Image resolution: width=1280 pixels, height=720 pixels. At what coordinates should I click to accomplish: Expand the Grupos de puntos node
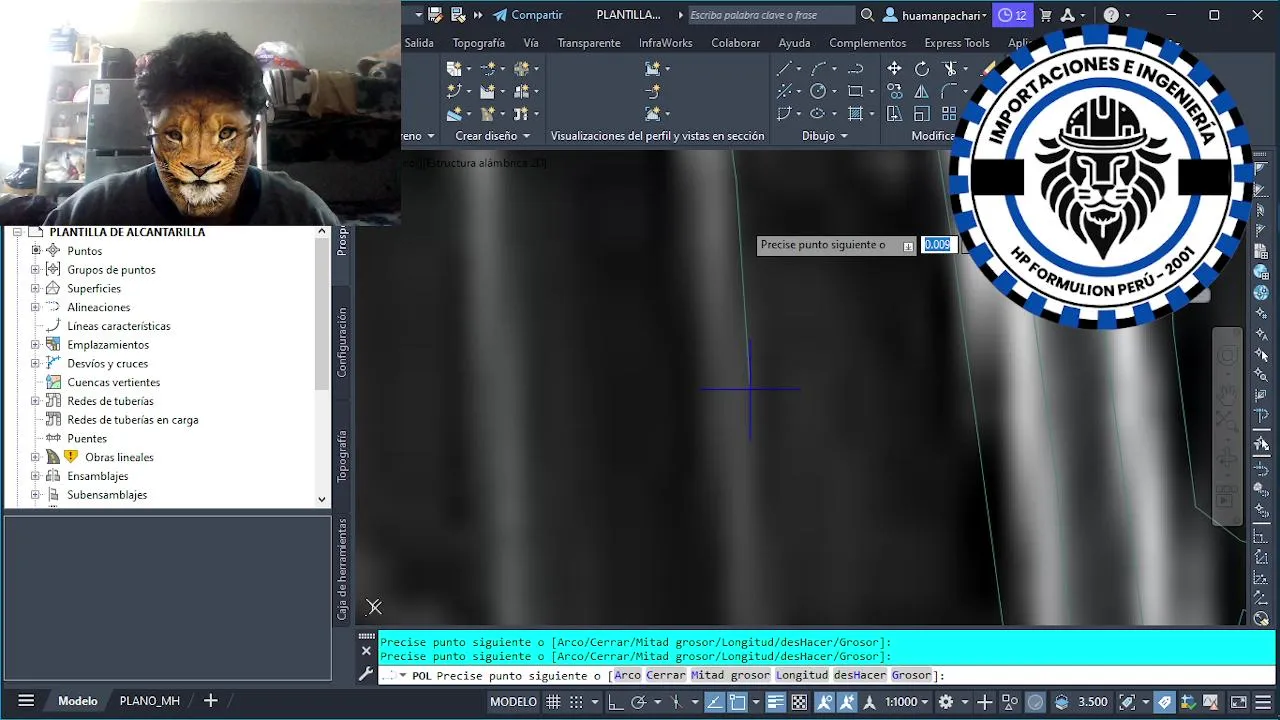point(35,270)
